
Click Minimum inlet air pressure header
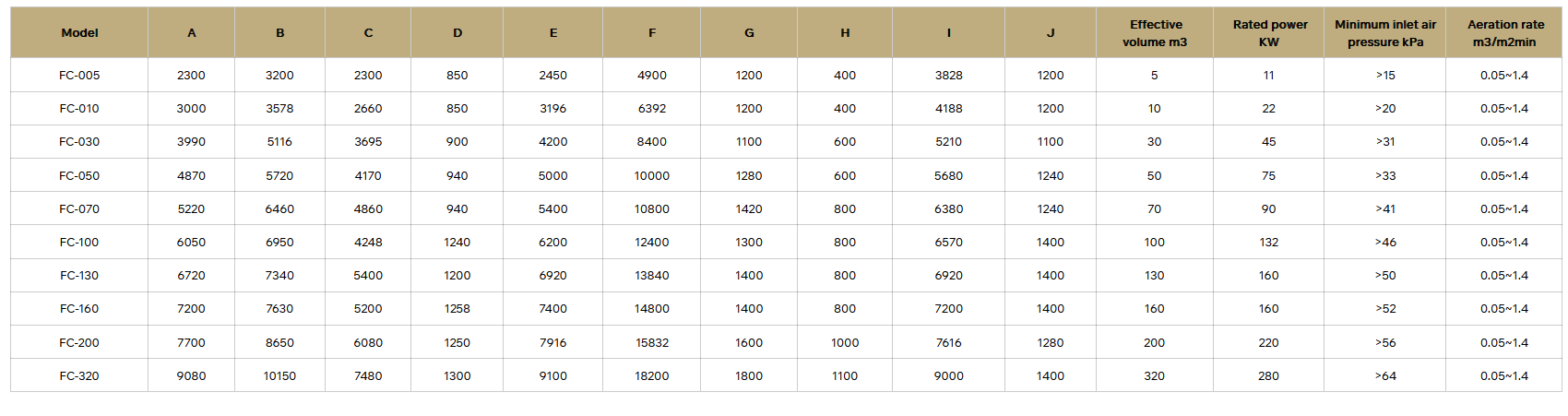click(x=1385, y=33)
